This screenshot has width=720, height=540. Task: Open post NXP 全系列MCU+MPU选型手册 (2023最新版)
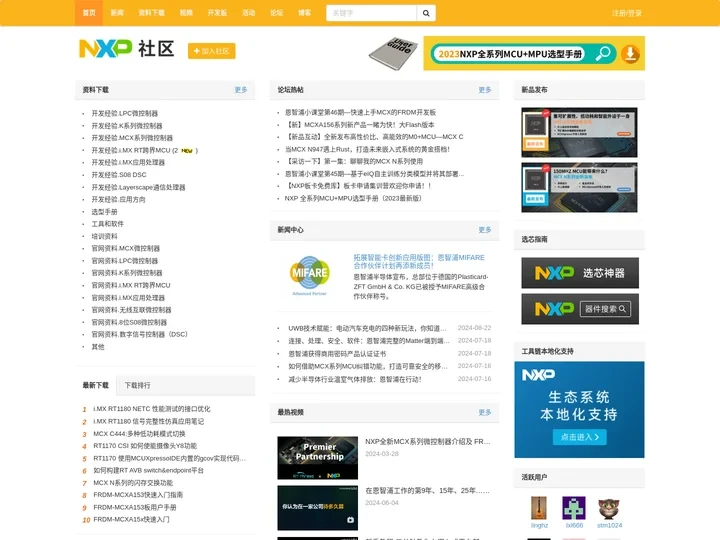click(353, 198)
